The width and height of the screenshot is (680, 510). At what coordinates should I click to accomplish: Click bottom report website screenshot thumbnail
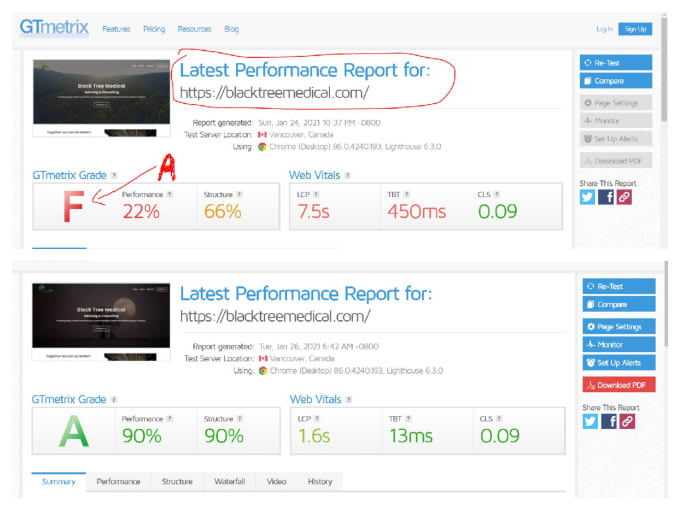101,322
